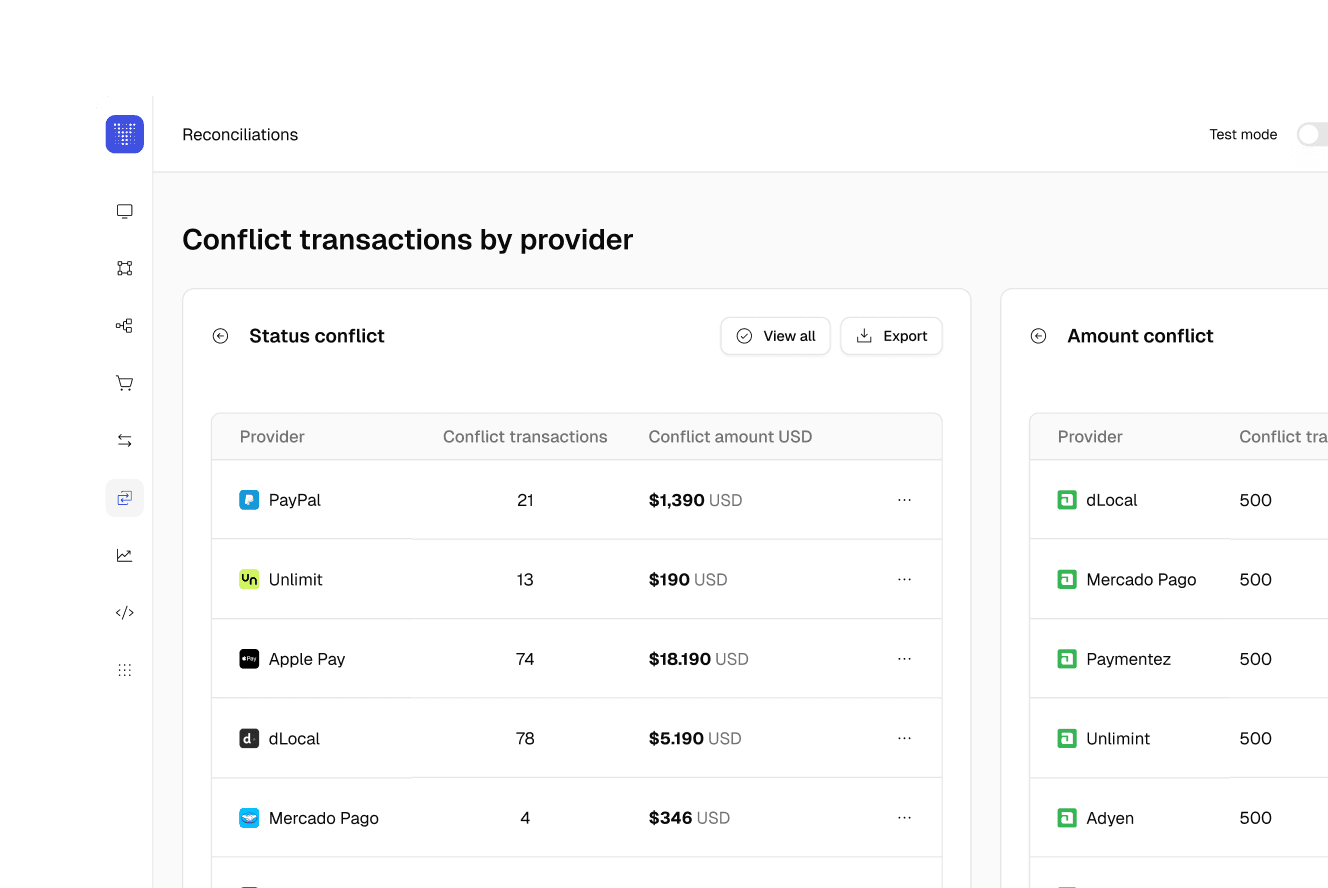
Task: Export the Status conflict table
Action: click(x=892, y=336)
